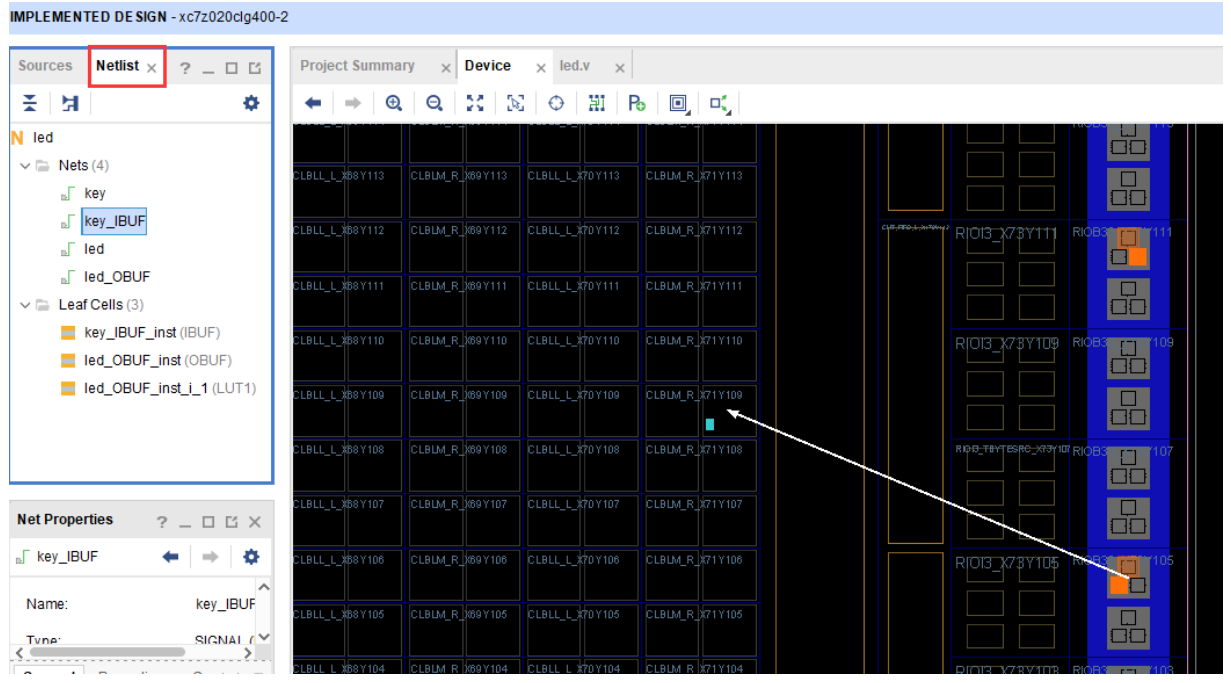Select led_OBUF_inst_i_1 LUT1 cell
The height and width of the screenshot is (683, 1231).
tap(146, 388)
